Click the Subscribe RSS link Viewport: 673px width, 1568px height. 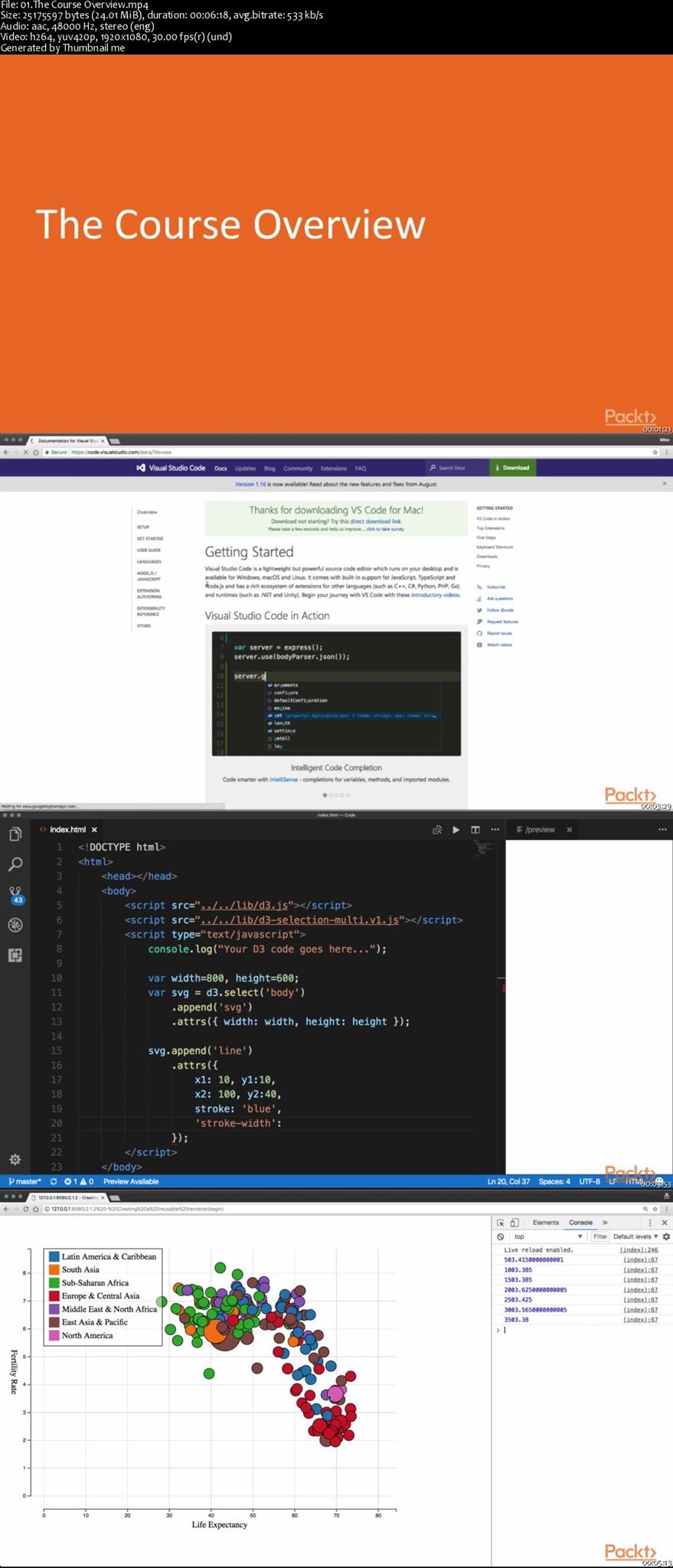point(492,586)
